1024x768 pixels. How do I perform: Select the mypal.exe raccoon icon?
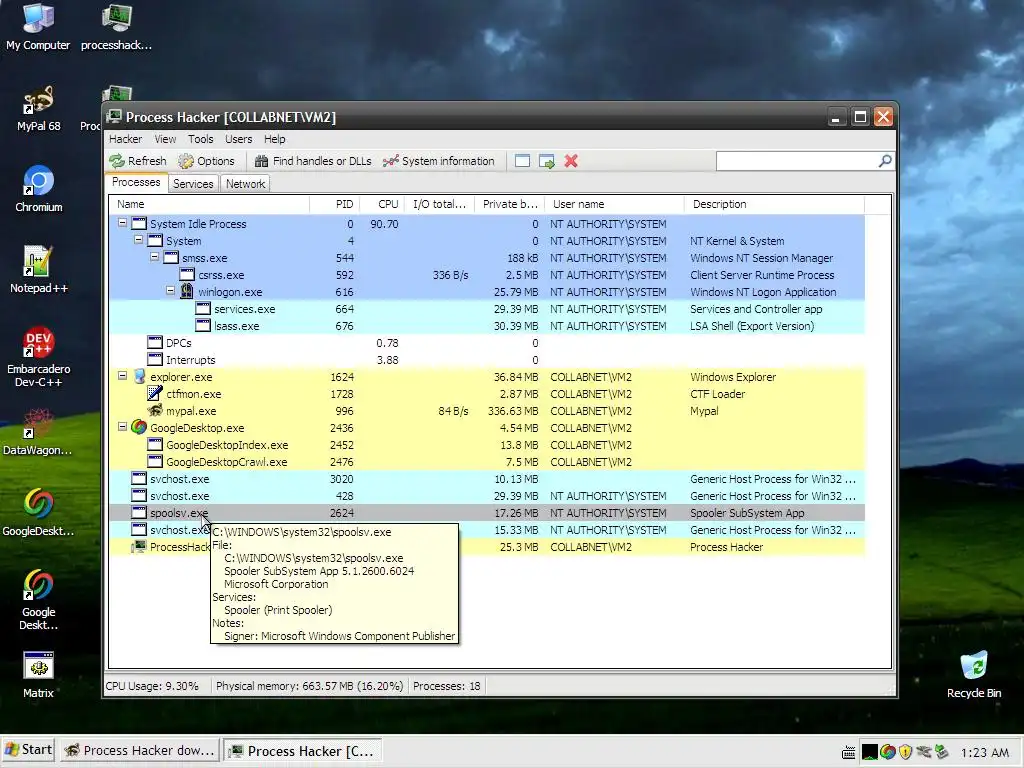coord(155,410)
